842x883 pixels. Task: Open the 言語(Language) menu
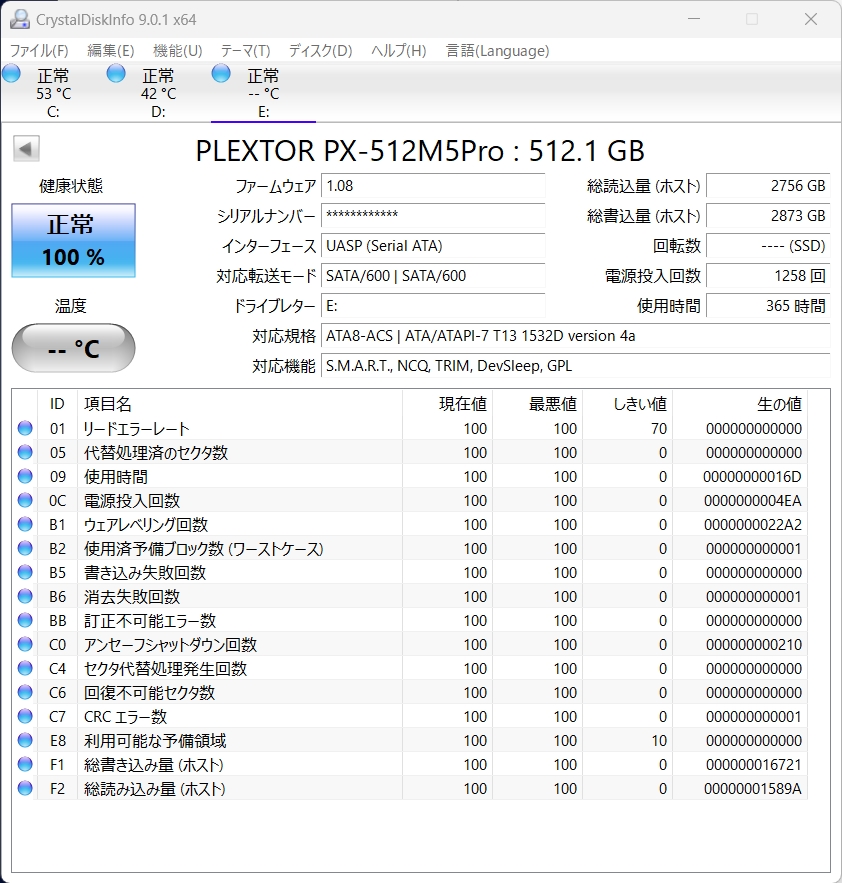(x=497, y=51)
